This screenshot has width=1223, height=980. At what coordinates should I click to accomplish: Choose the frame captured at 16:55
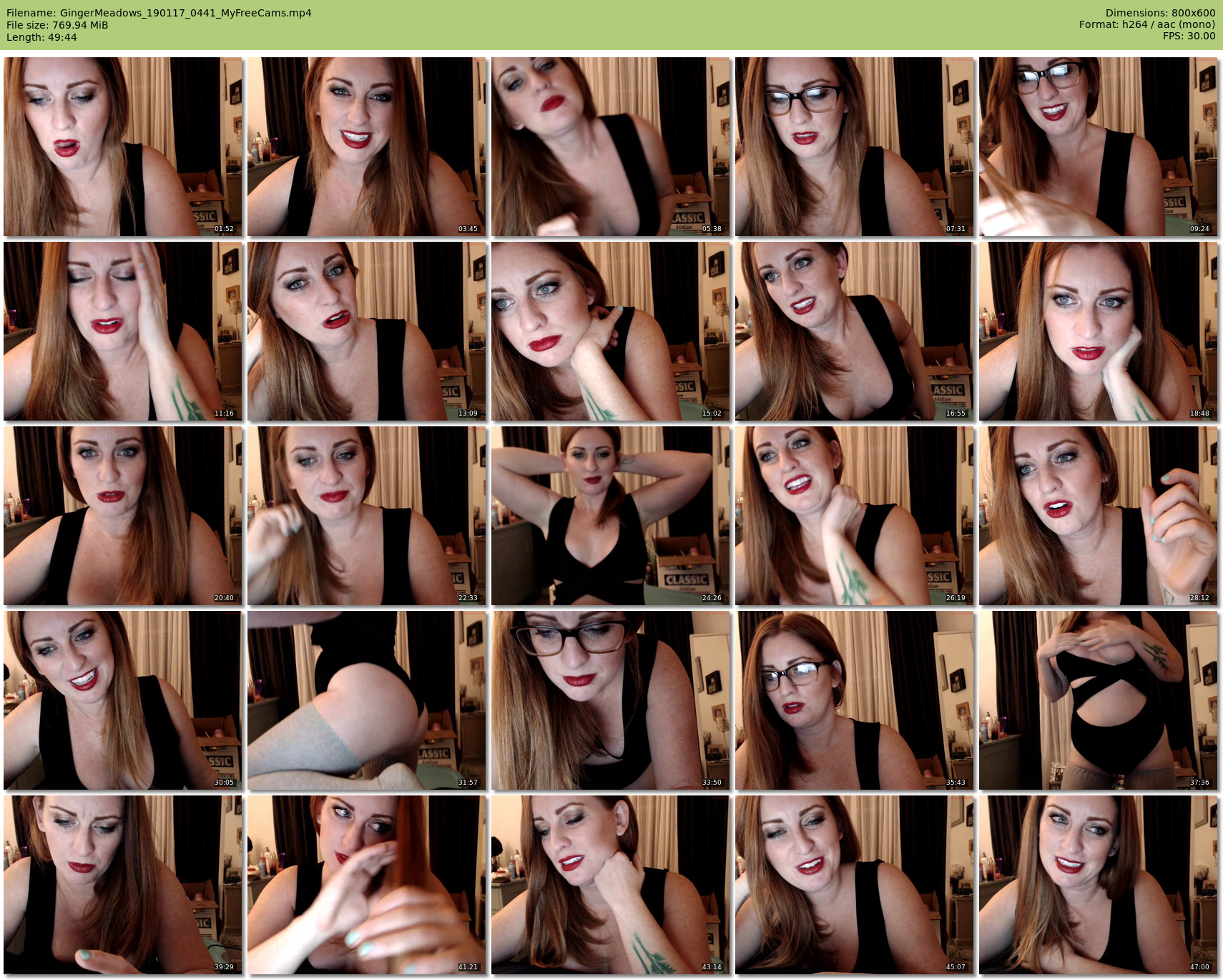tap(855, 331)
